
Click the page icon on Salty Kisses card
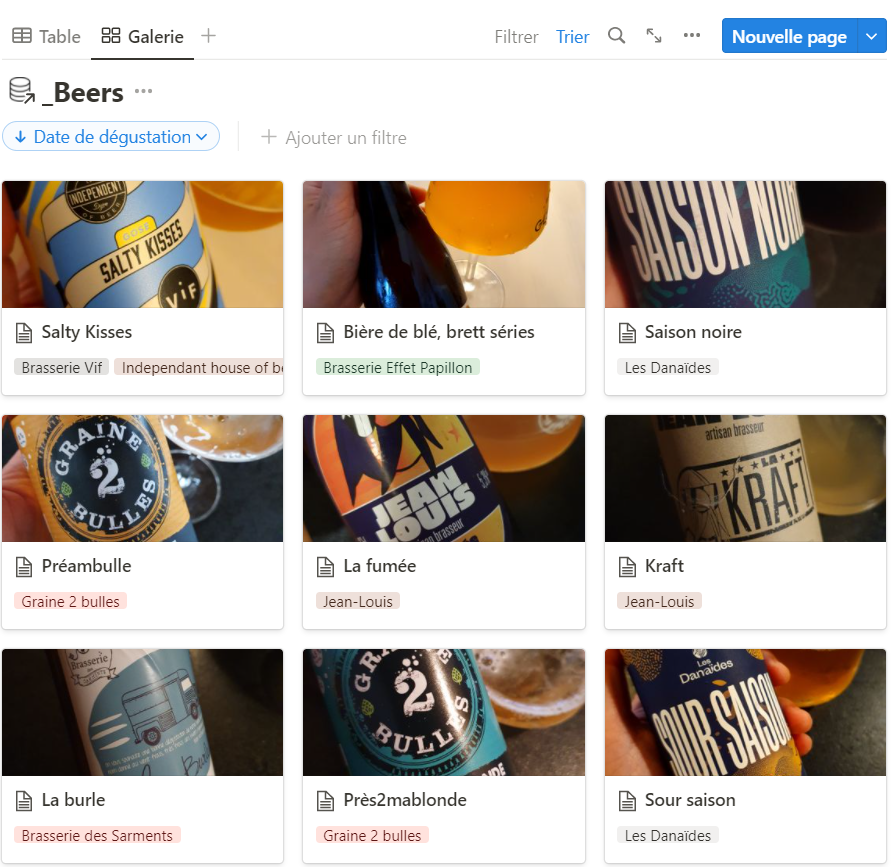point(24,331)
